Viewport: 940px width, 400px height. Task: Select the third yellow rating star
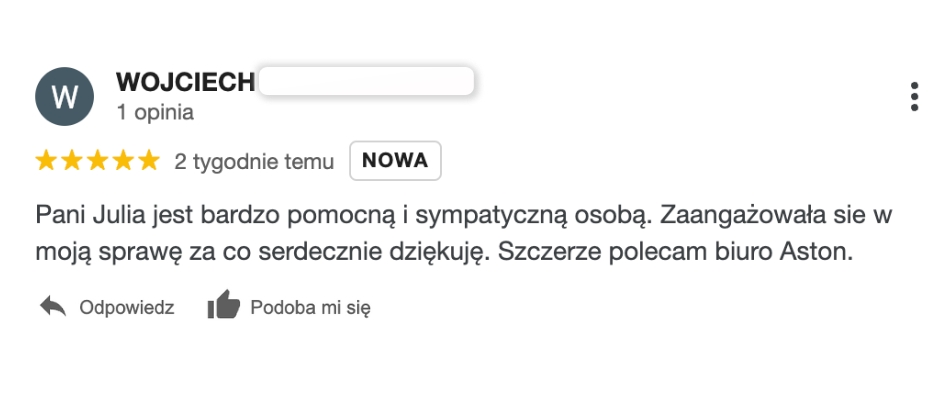[97, 161]
